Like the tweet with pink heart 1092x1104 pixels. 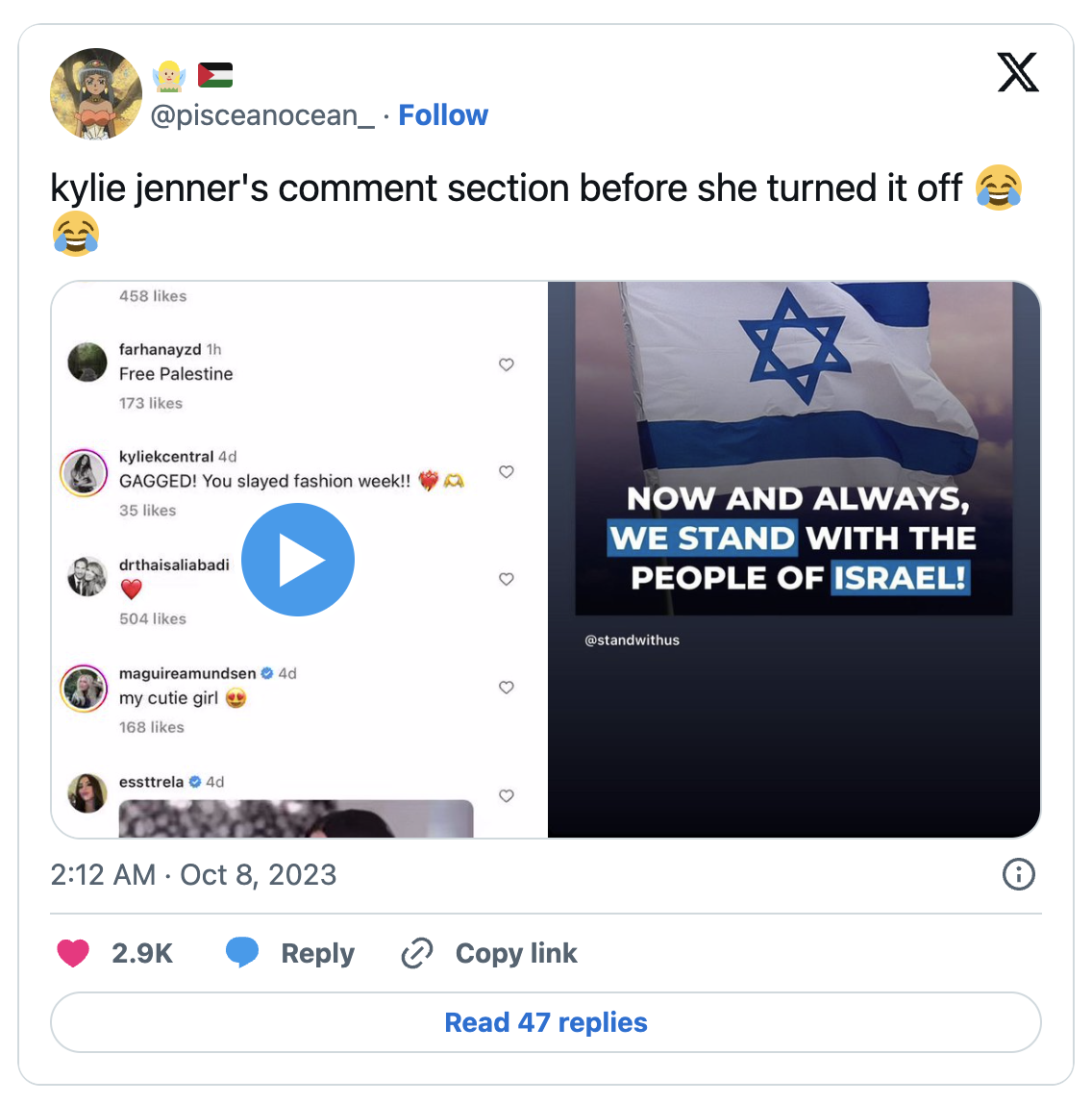[73, 953]
